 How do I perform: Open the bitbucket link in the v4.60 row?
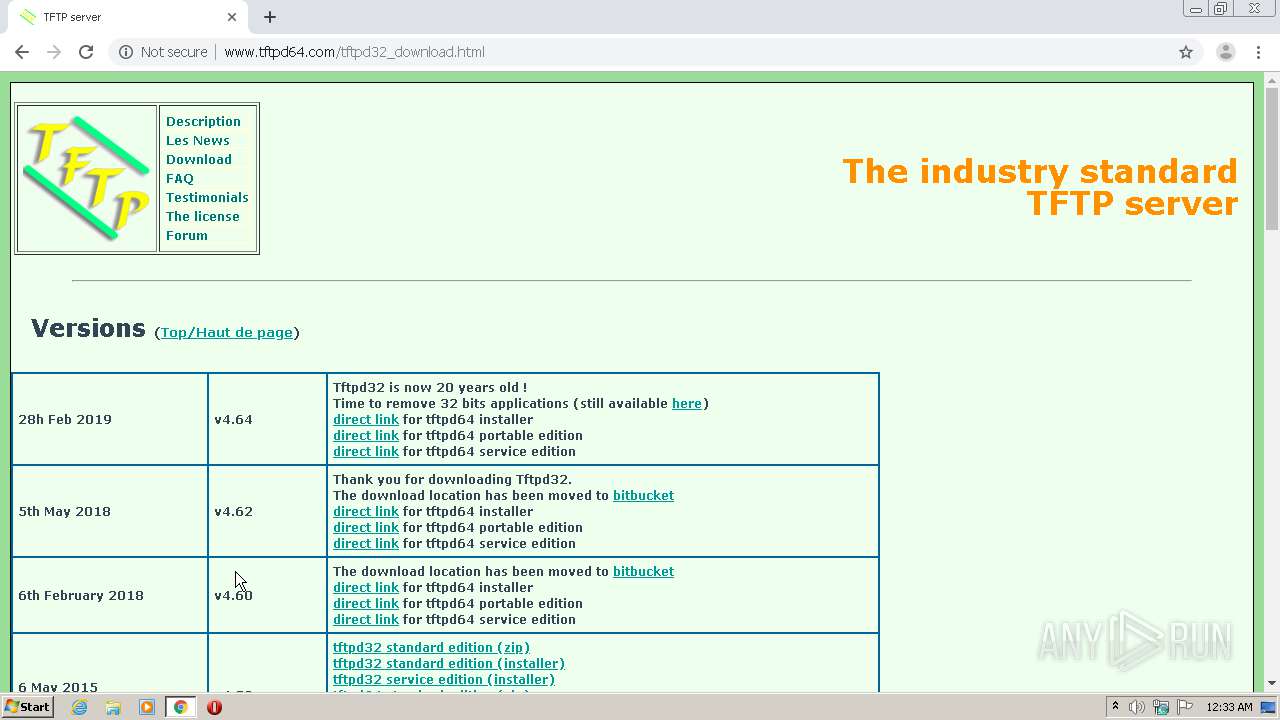click(x=643, y=571)
